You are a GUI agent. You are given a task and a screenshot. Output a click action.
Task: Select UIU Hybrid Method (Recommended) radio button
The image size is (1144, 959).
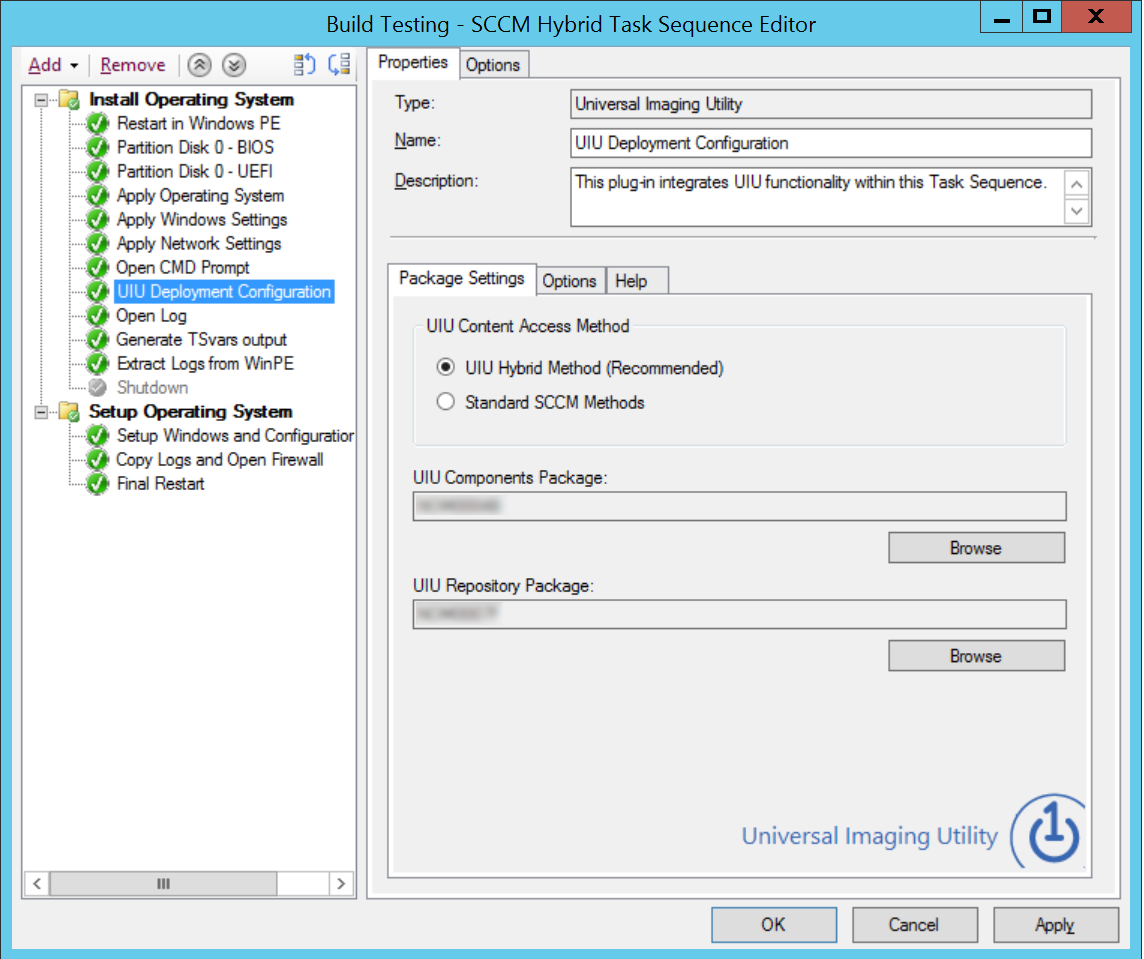pyautogui.click(x=446, y=367)
